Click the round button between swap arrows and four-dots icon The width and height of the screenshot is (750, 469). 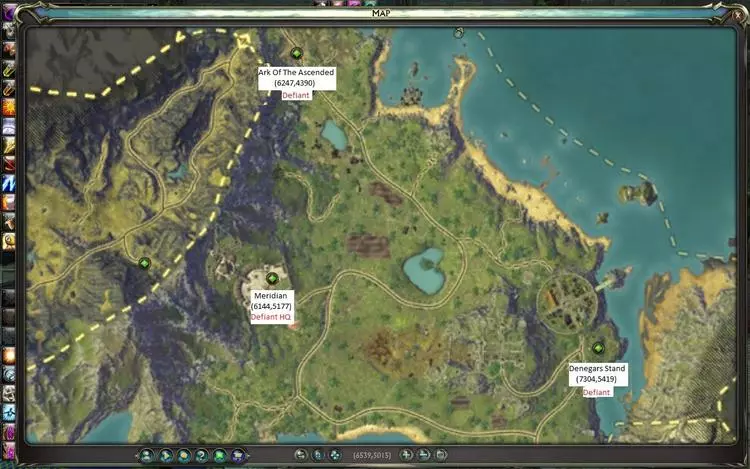[x=318, y=455]
